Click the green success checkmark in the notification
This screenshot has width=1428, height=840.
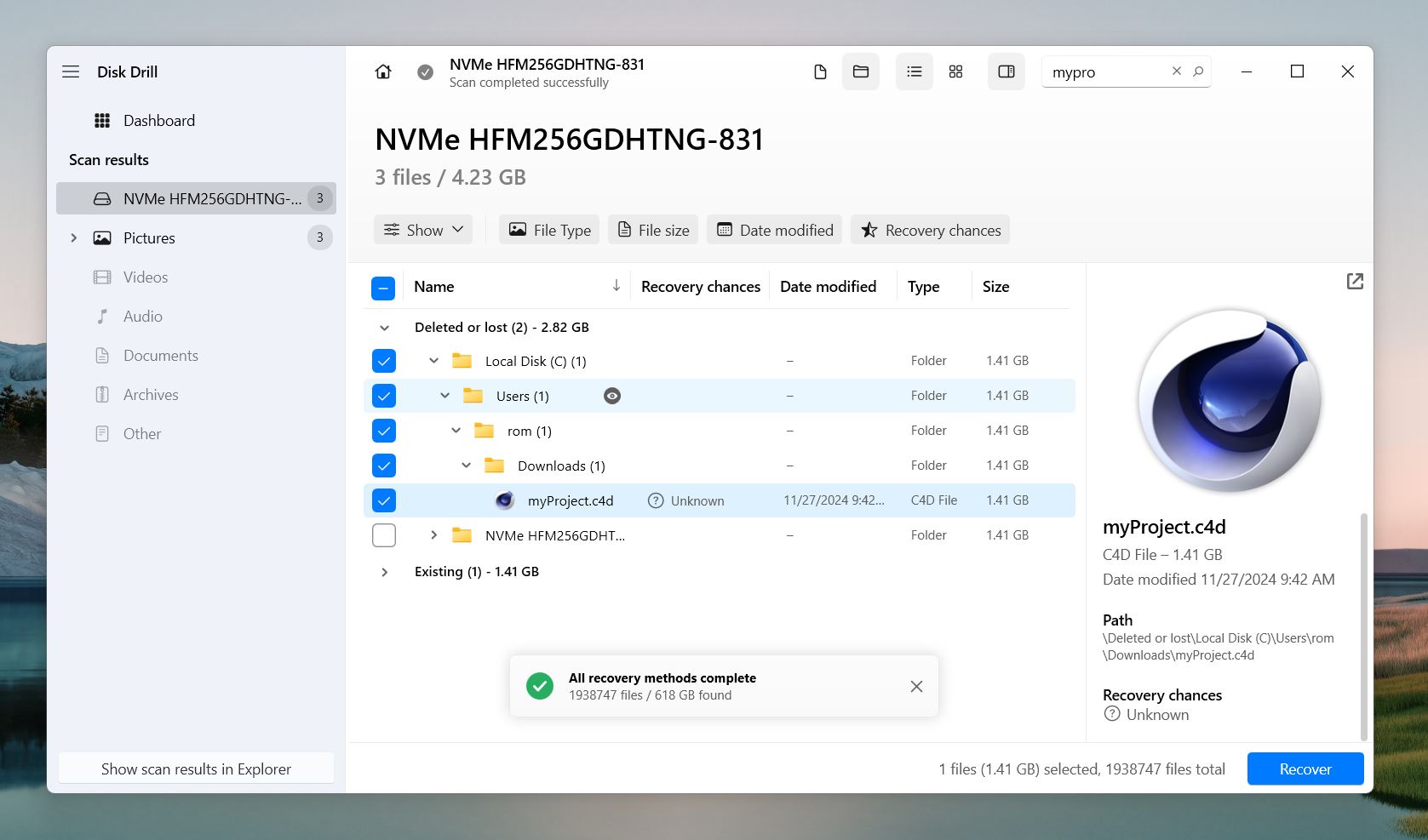pos(540,686)
